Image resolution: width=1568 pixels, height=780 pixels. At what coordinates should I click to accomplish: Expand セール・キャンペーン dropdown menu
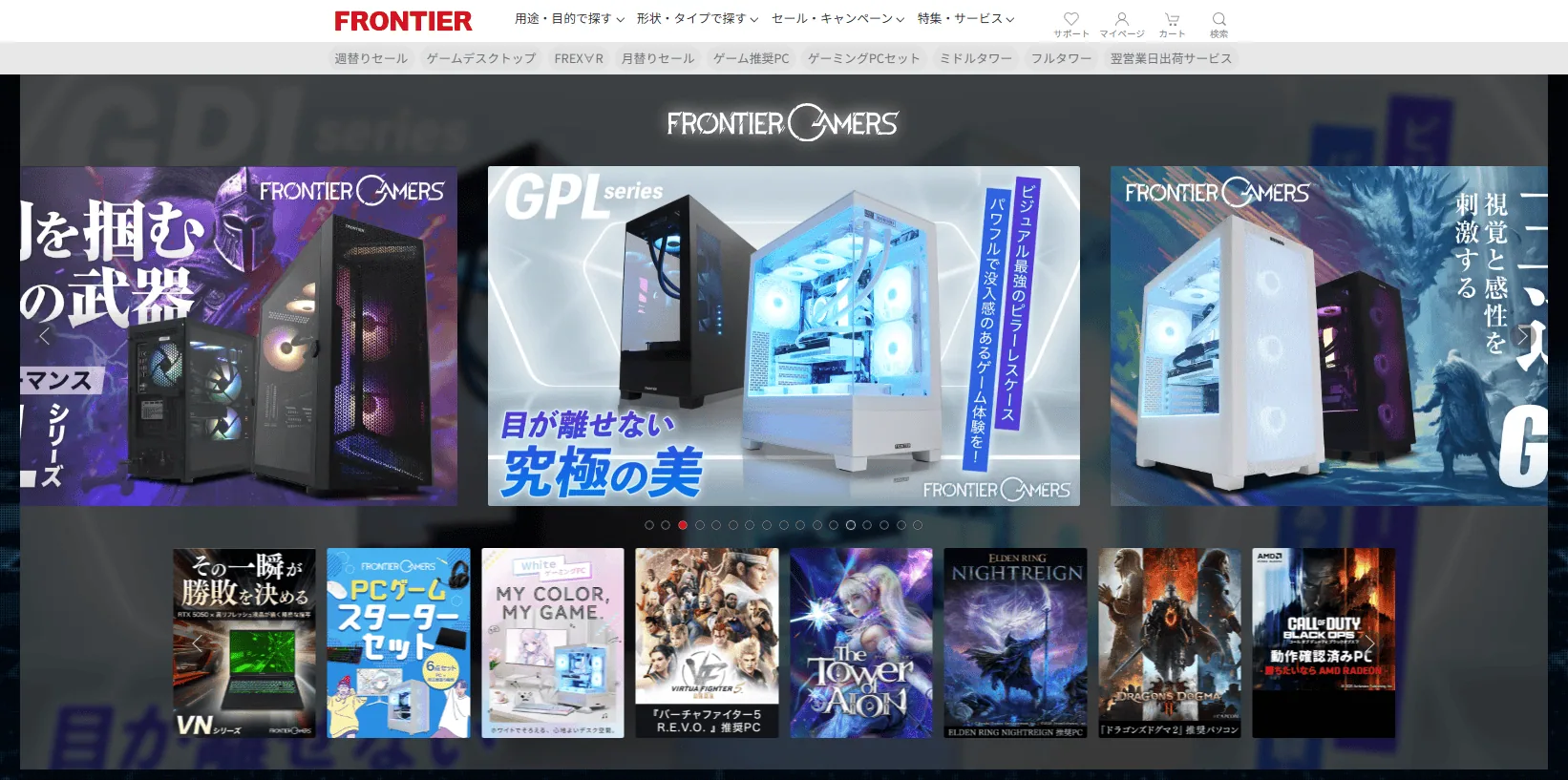[x=837, y=19]
